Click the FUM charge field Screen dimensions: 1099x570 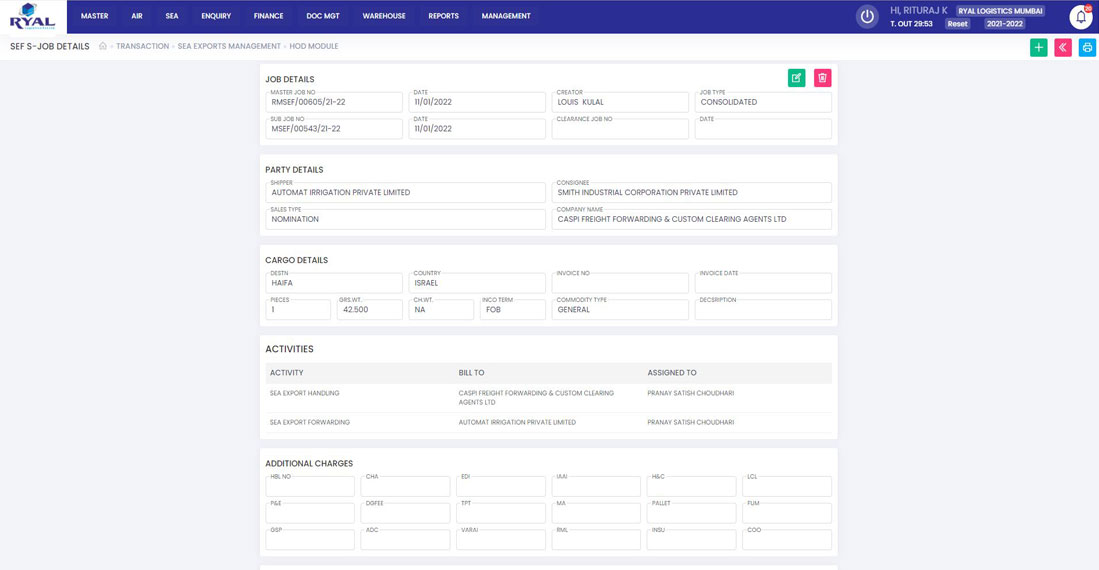pyautogui.click(x=787, y=513)
